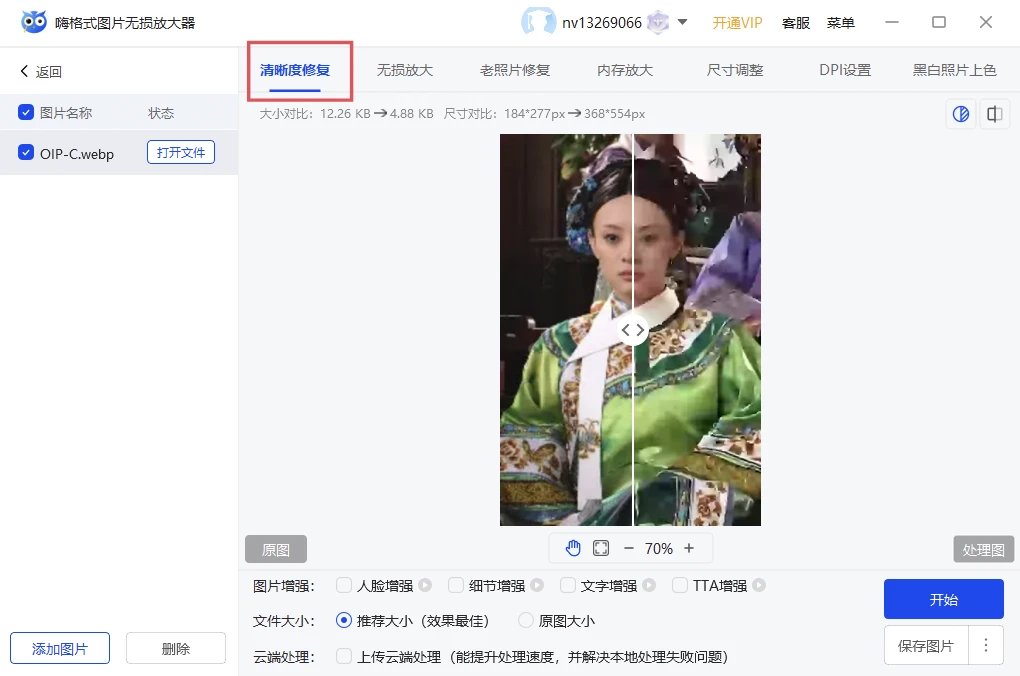The height and width of the screenshot is (676, 1020).
Task: Click the comparison divider handle on the preview
Action: pos(632,329)
